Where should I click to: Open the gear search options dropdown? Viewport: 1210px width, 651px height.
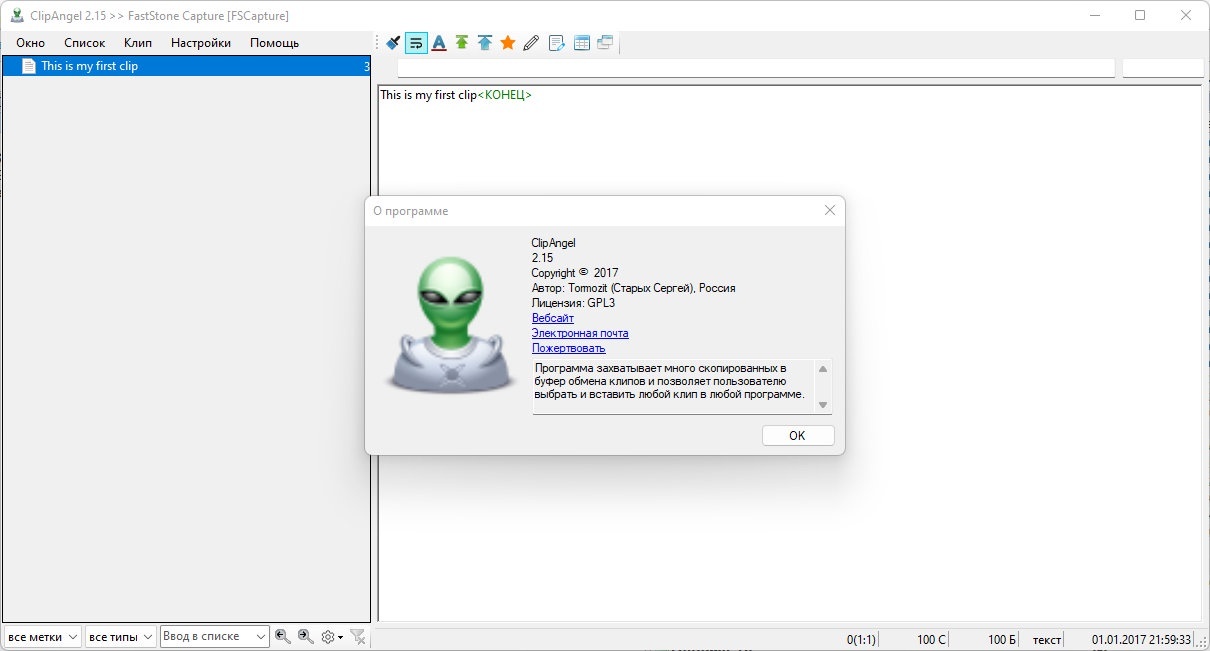[332, 637]
